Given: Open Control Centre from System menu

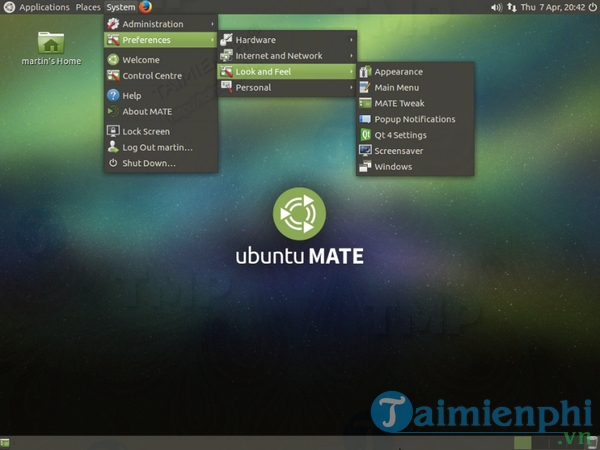Looking at the screenshot, I should (161, 76).
